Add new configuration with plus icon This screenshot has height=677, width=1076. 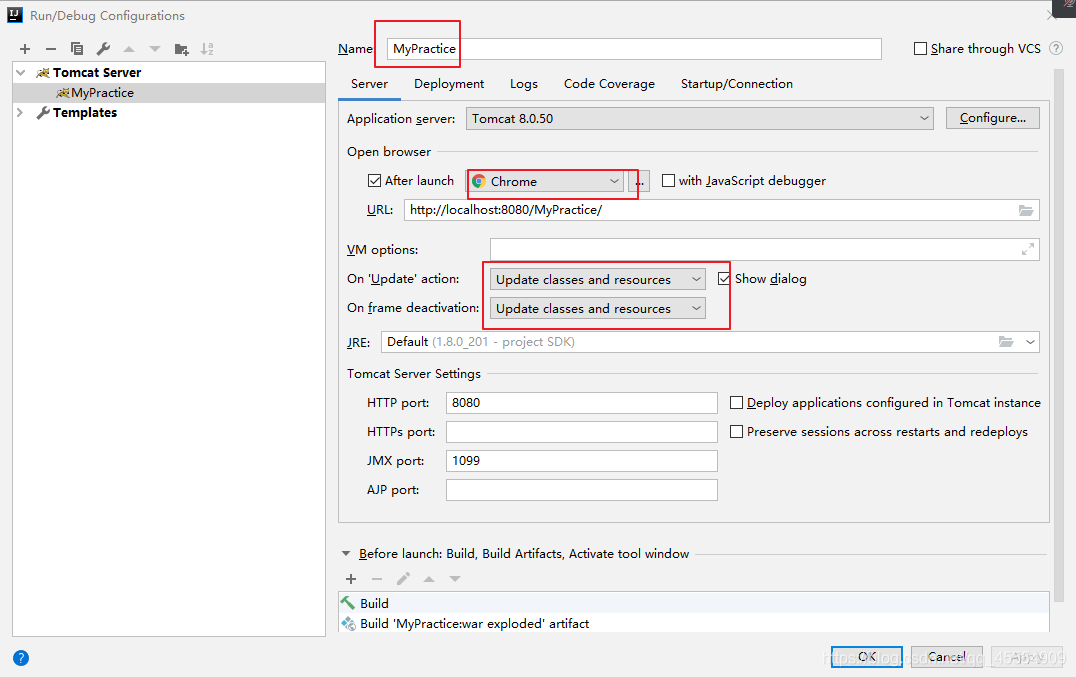point(25,49)
